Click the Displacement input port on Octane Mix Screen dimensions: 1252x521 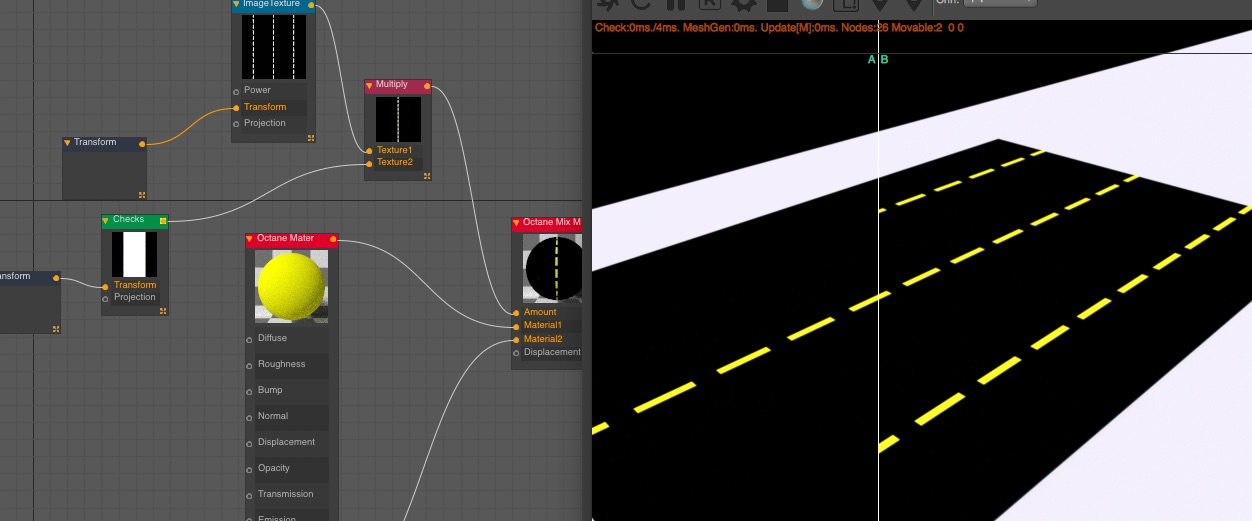click(516, 353)
